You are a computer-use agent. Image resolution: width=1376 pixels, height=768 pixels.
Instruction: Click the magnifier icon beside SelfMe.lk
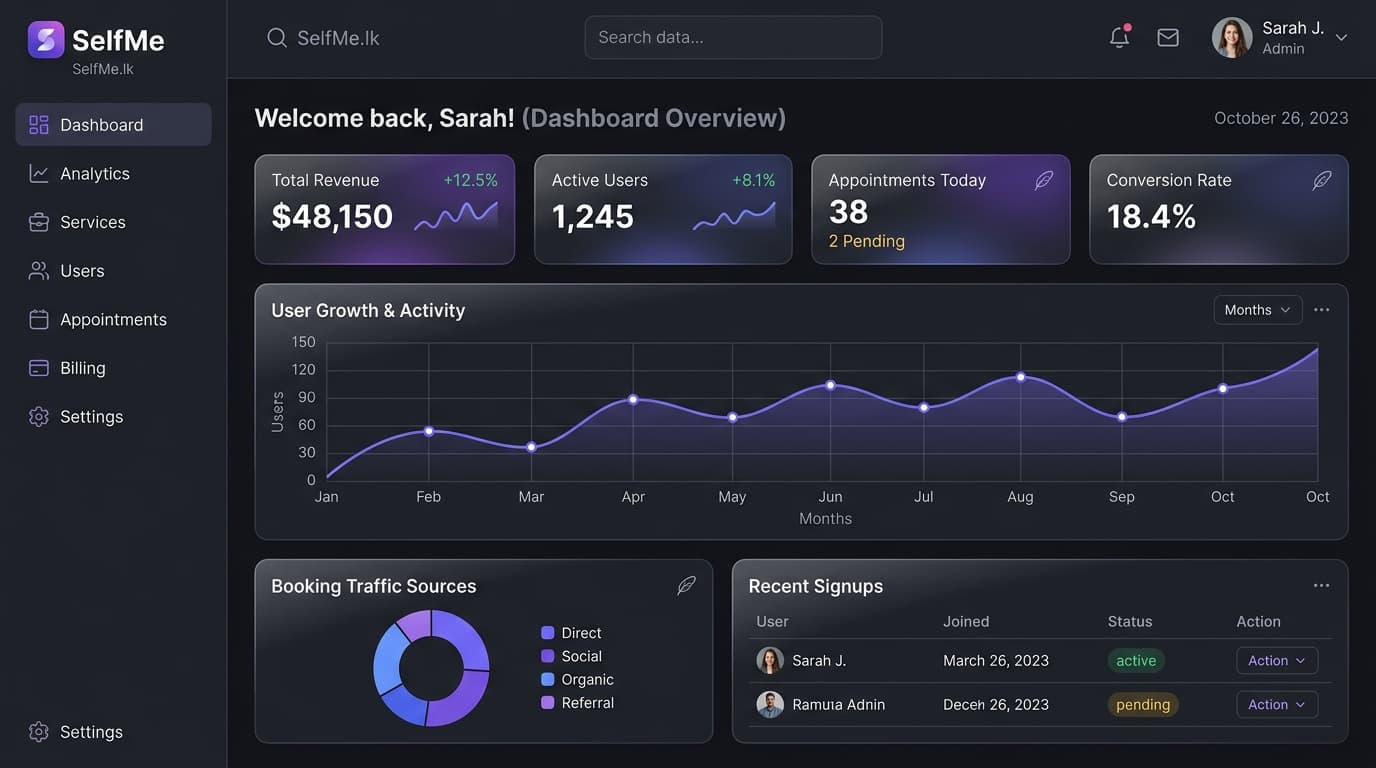(x=277, y=38)
